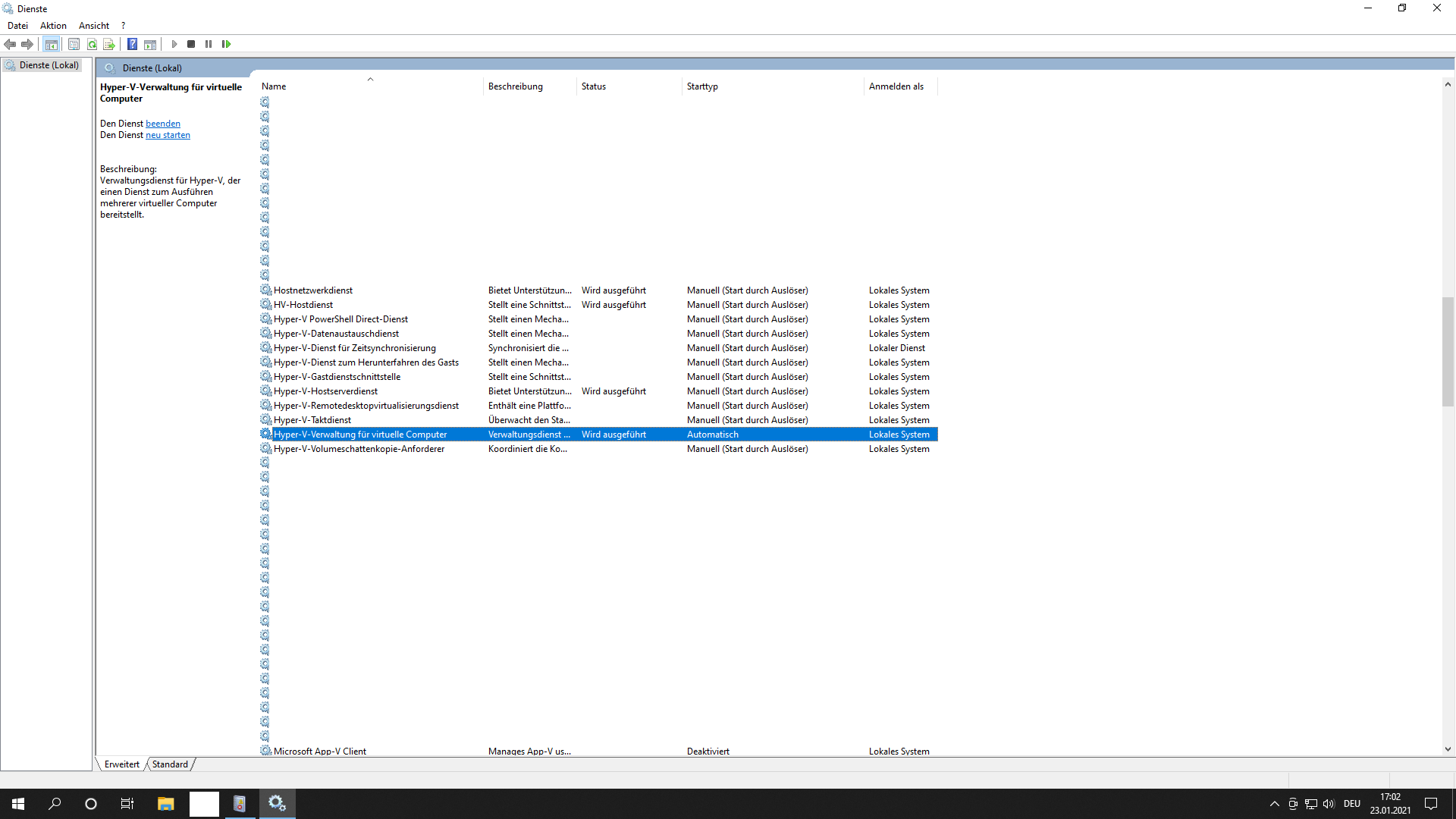Screen dimensions: 1456x819
Task: Click the 'neu starten' link
Action: (x=168, y=135)
